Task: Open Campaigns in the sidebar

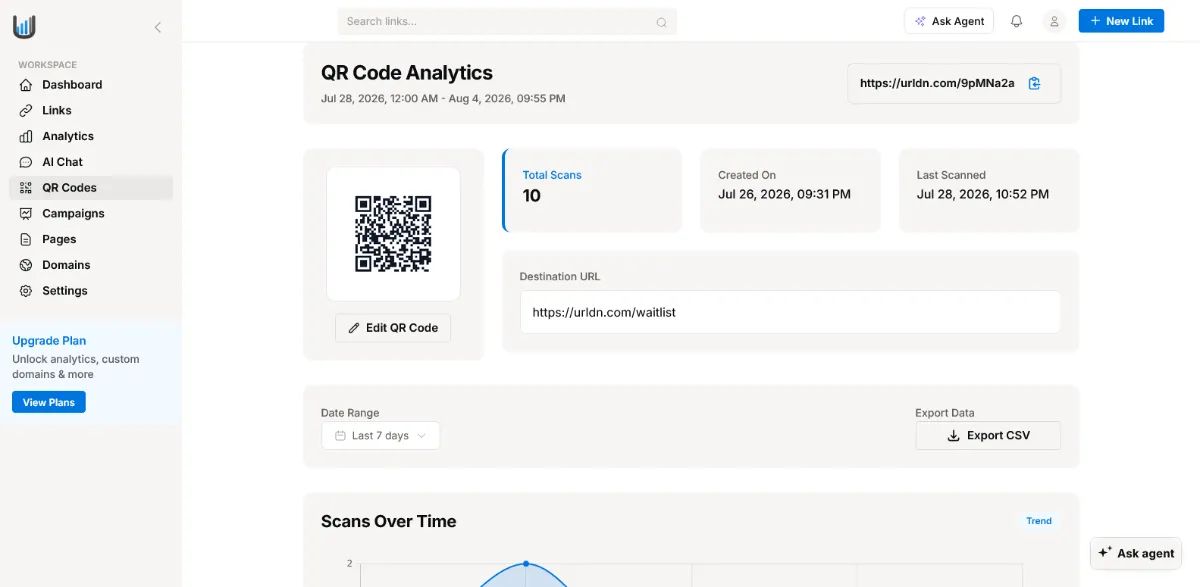Action: (90, 213)
